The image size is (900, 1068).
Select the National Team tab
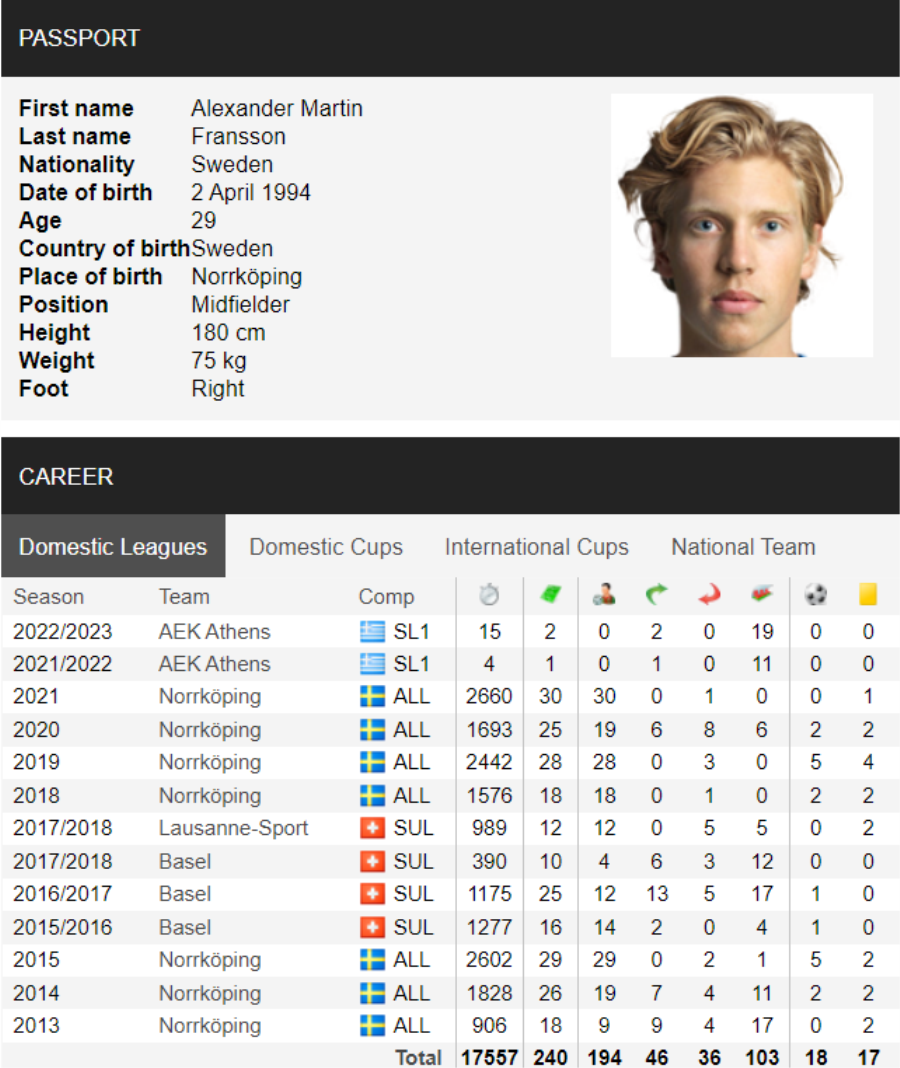pos(743,547)
